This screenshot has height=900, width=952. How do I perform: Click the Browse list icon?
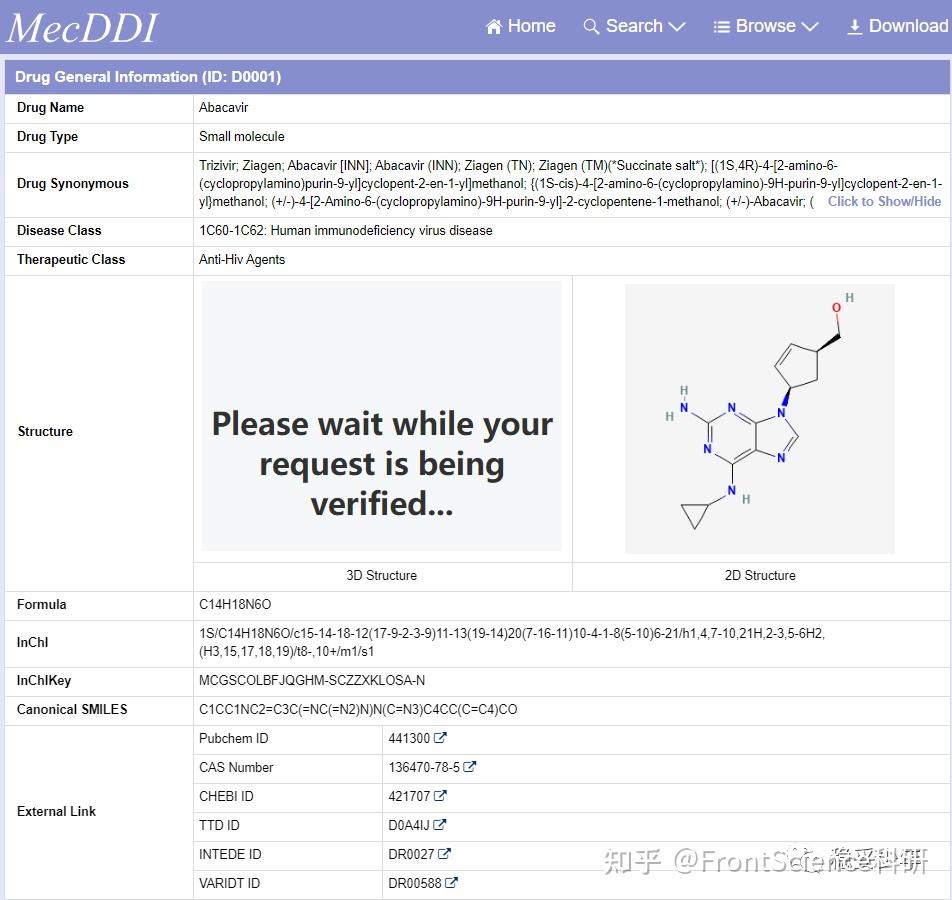pos(720,26)
